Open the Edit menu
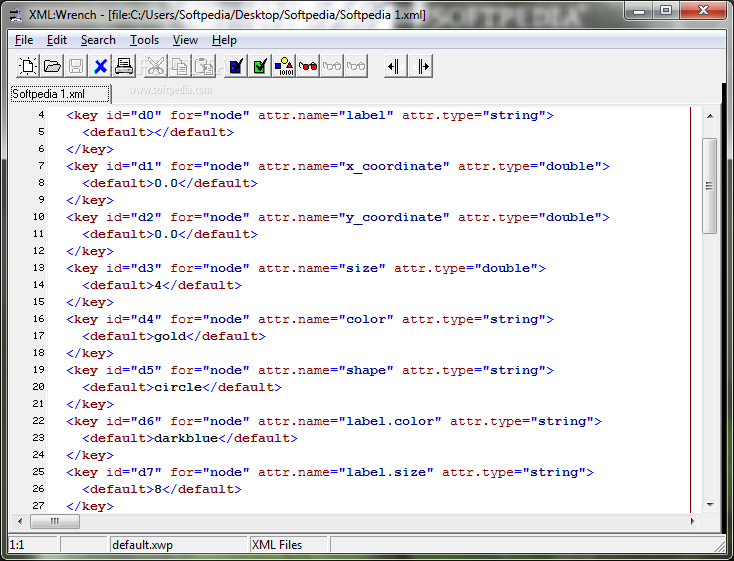The image size is (734, 561). tap(57, 40)
